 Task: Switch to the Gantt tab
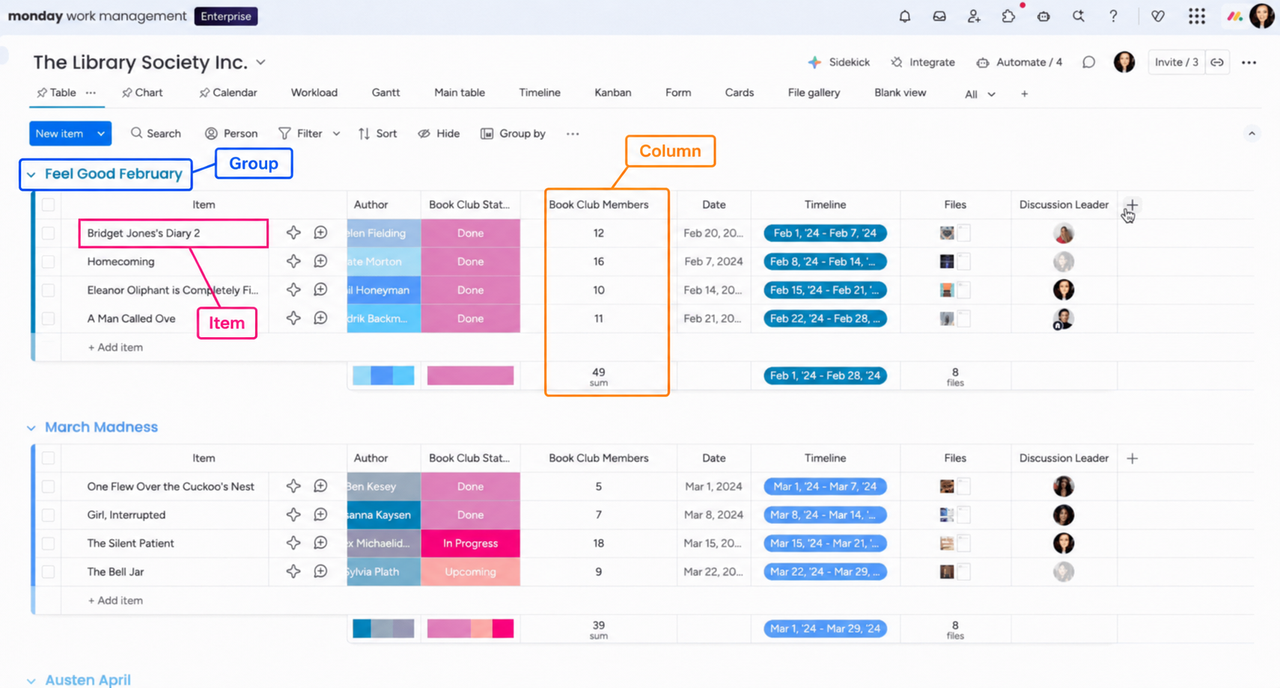(x=386, y=93)
